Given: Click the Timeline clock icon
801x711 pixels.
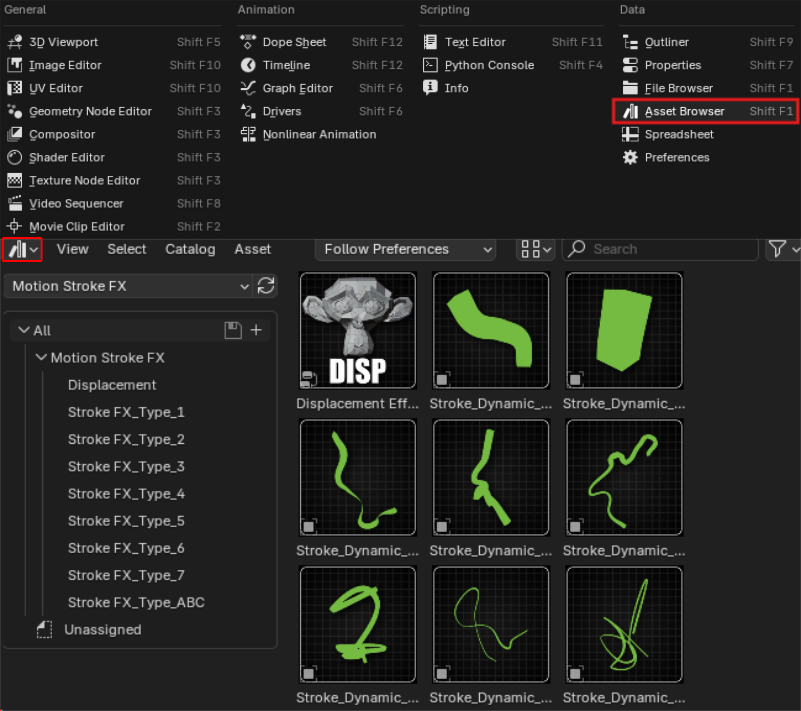Looking at the screenshot, I should (248, 65).
